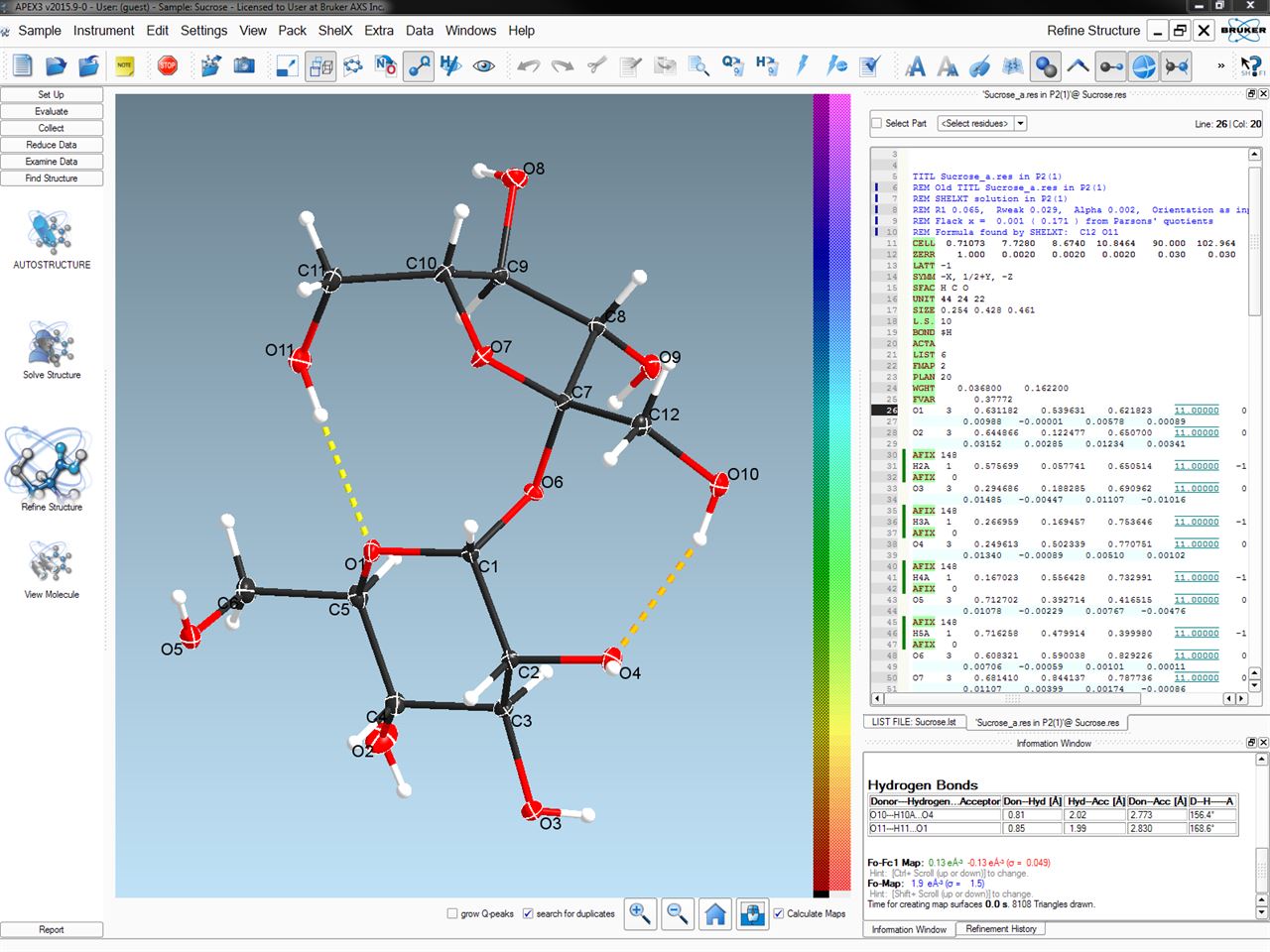Click the Report button
The image size is (1270, 952).
(x=52, y=929)
